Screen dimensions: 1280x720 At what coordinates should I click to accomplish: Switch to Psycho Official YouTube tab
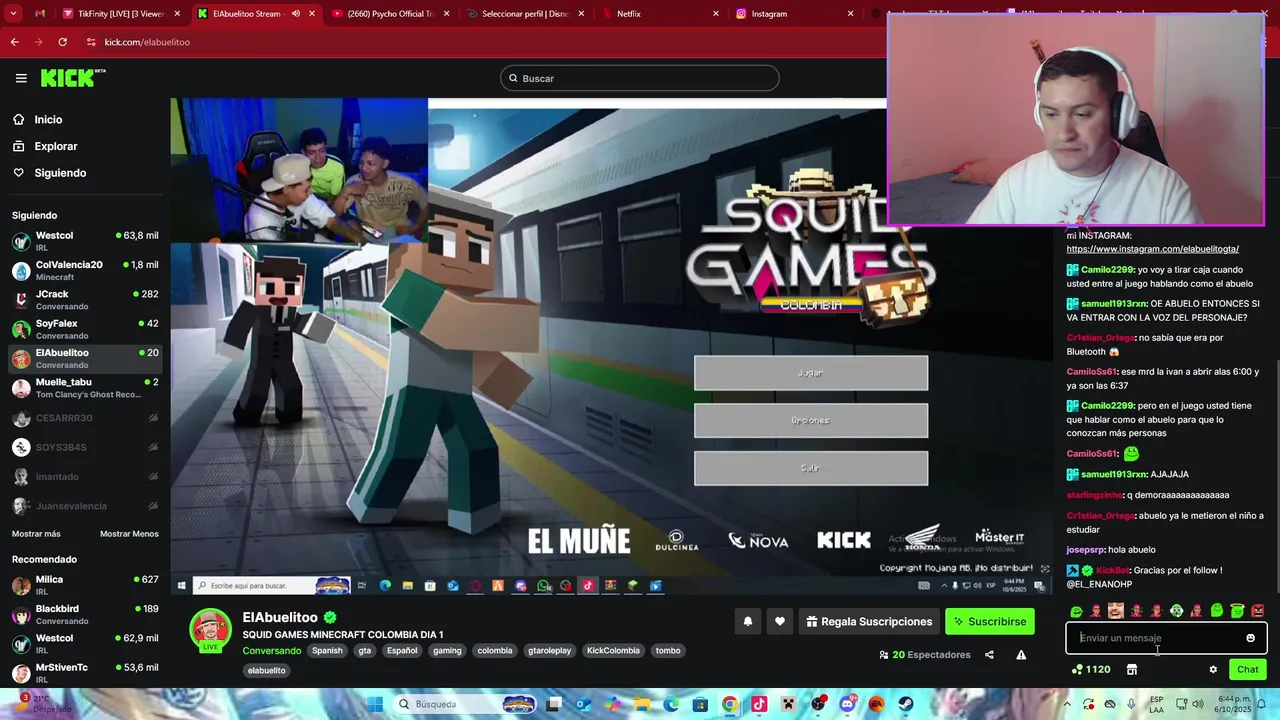pos(390,14)
